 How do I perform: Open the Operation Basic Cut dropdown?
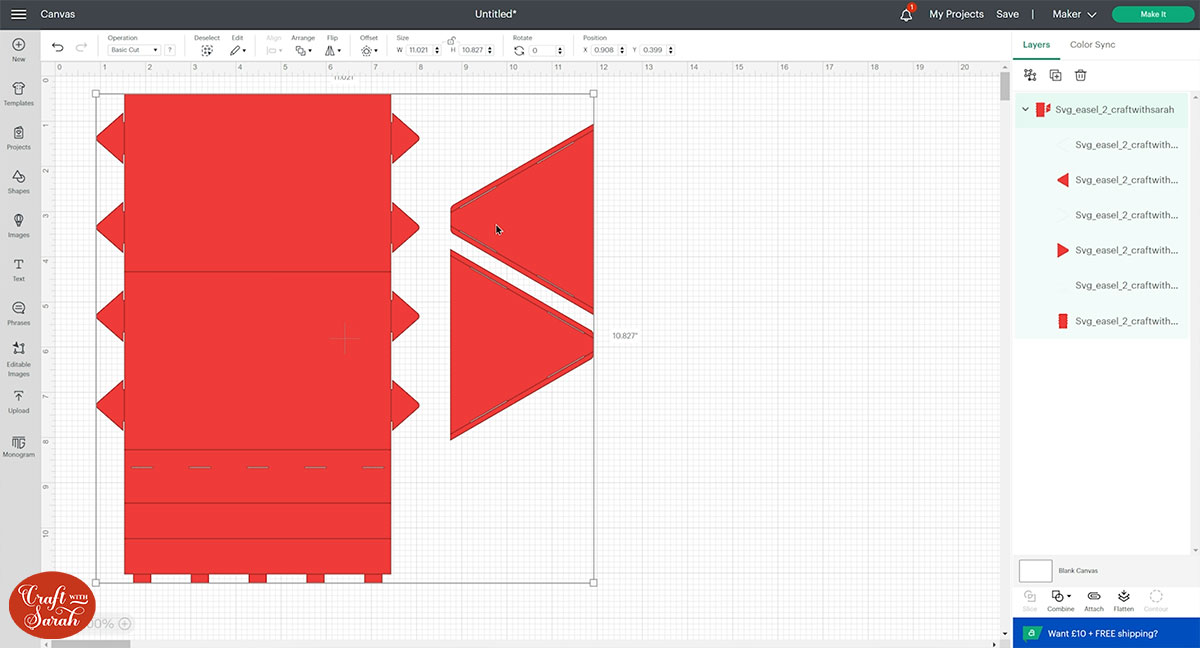coord(134,50)
